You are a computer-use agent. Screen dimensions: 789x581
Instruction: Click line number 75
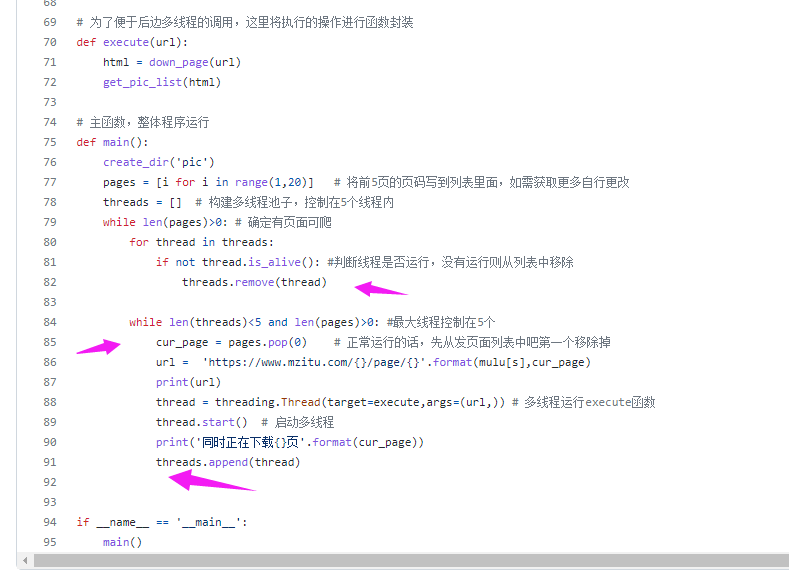50,142
